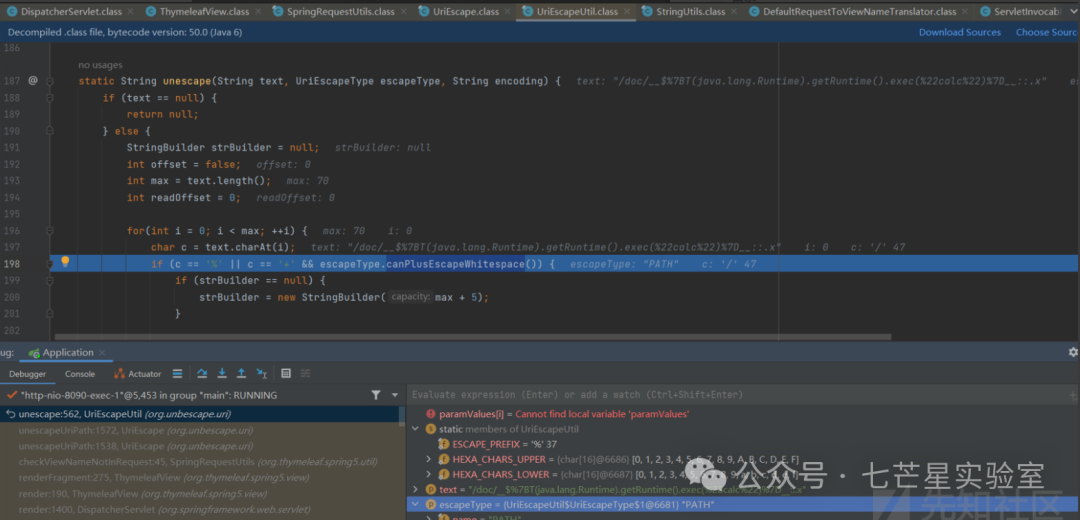This screenshot has height=520, width=1080.
Task: Click the threads view hamburger icon
Action: (177, 373)
